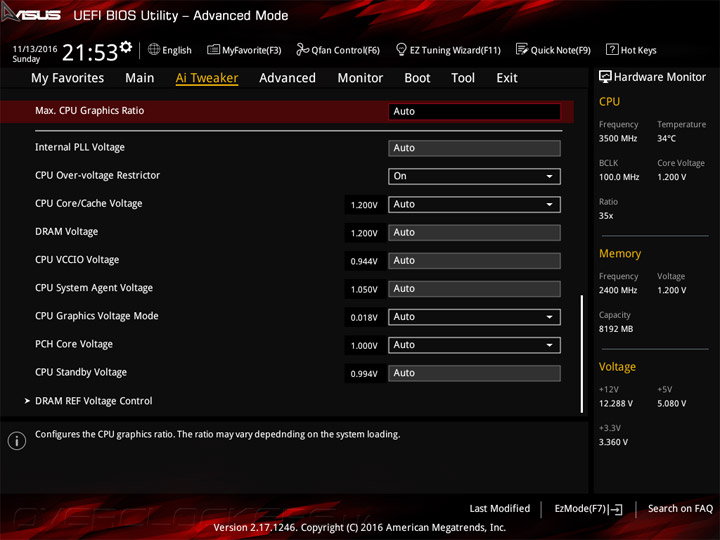Click the 0.018V graphics voltage value
This screenshot has width=720, height=540.
coord(364,318)
